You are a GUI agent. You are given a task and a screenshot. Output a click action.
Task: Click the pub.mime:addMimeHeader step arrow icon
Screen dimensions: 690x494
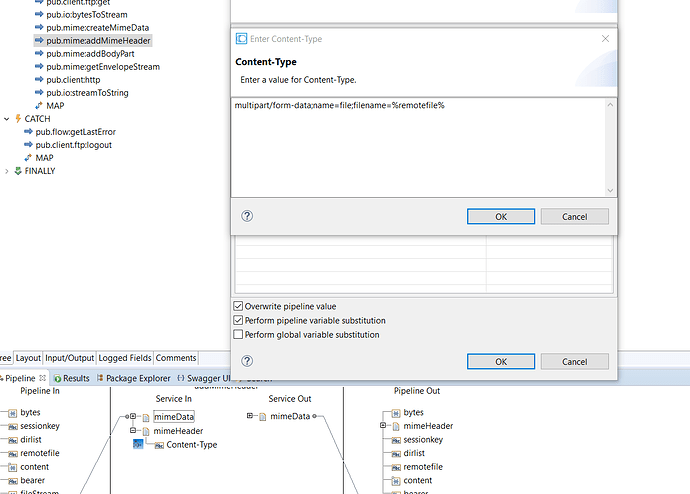tap(39, 40)
